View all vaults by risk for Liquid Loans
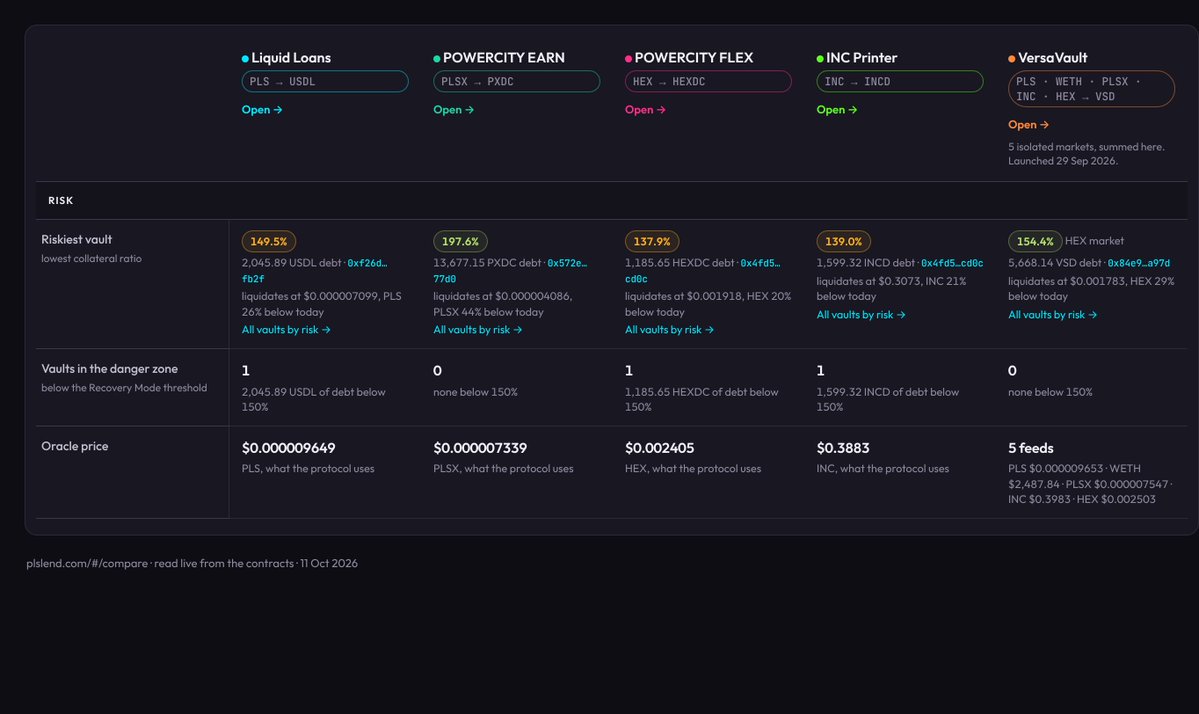Image resolution: width=1199 pixels, height=714 pixels. click(x=286, y=329)
